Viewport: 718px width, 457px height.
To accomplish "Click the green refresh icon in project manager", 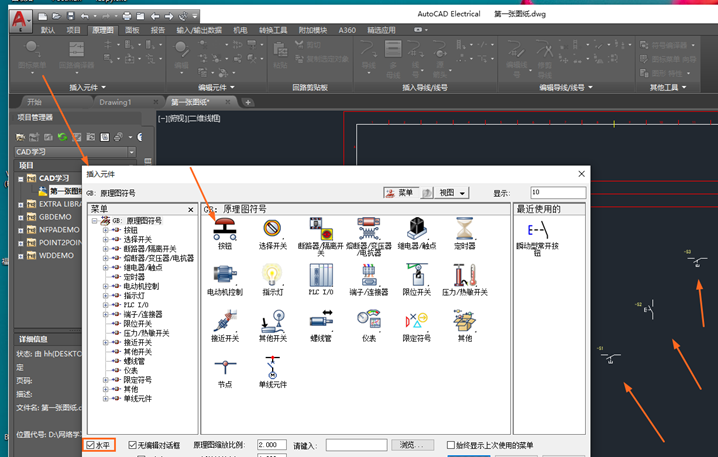I will (x=62, y=137).
